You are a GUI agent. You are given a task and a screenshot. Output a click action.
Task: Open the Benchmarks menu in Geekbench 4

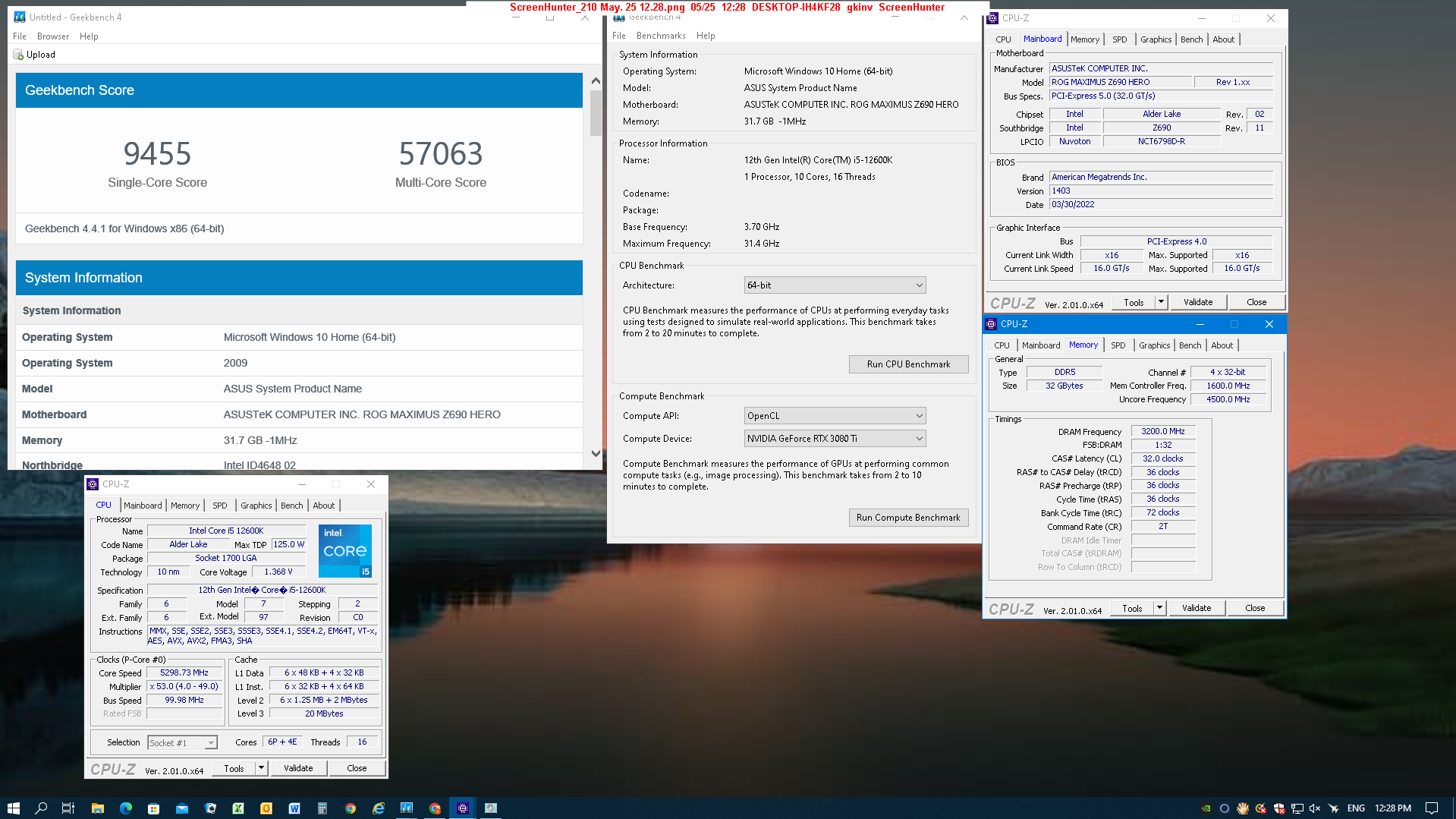coord(661,36)
